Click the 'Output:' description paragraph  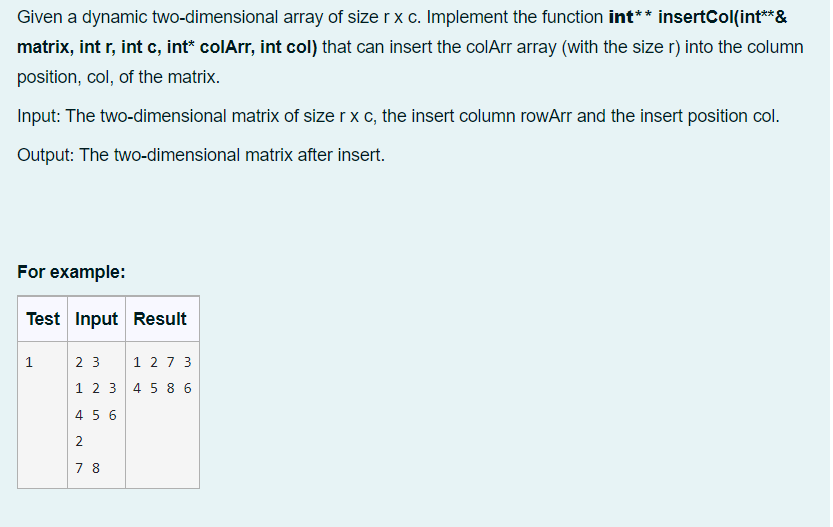[x=201, y=155]
